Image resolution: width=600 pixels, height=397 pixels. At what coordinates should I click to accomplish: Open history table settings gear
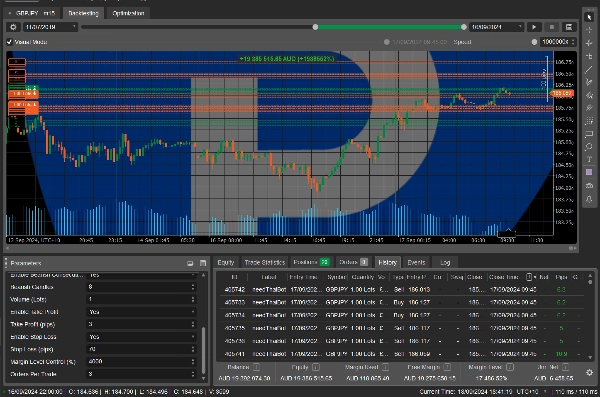pyautogui.click(x=589, y=372)
